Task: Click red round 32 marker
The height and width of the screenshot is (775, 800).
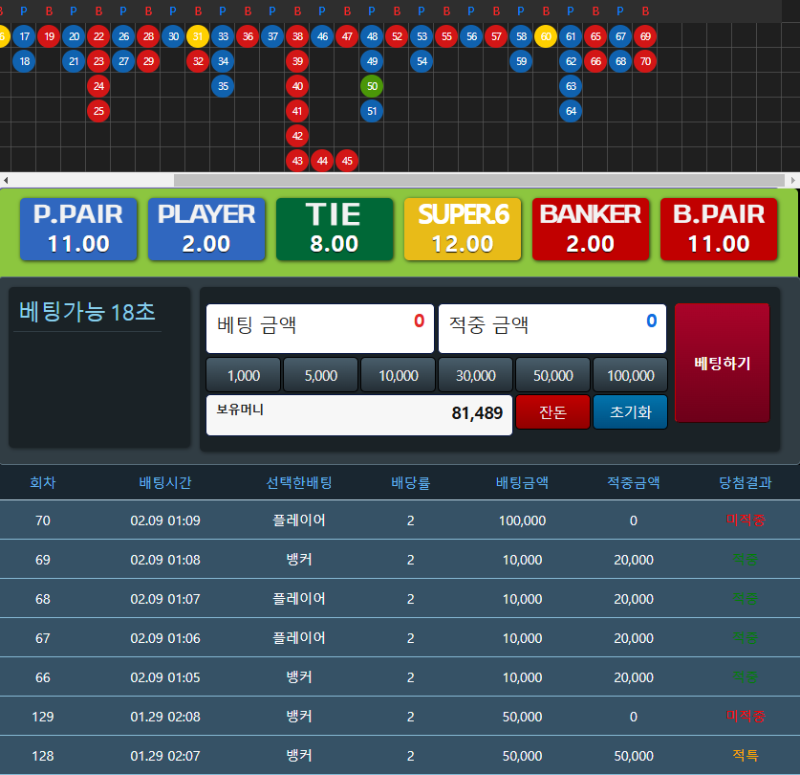Action: [198, 61]
